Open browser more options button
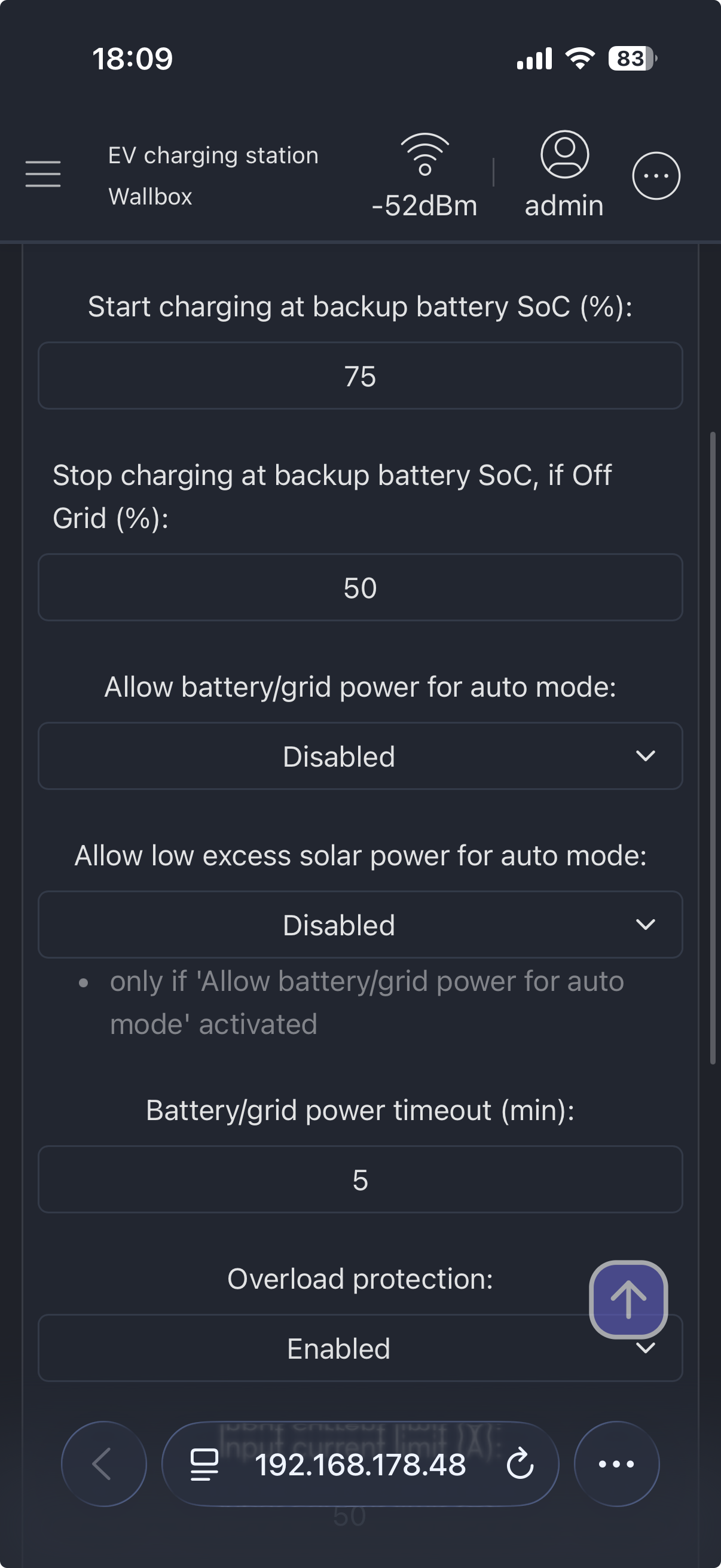This screenshot has width=721, height=1568. 616,1463
